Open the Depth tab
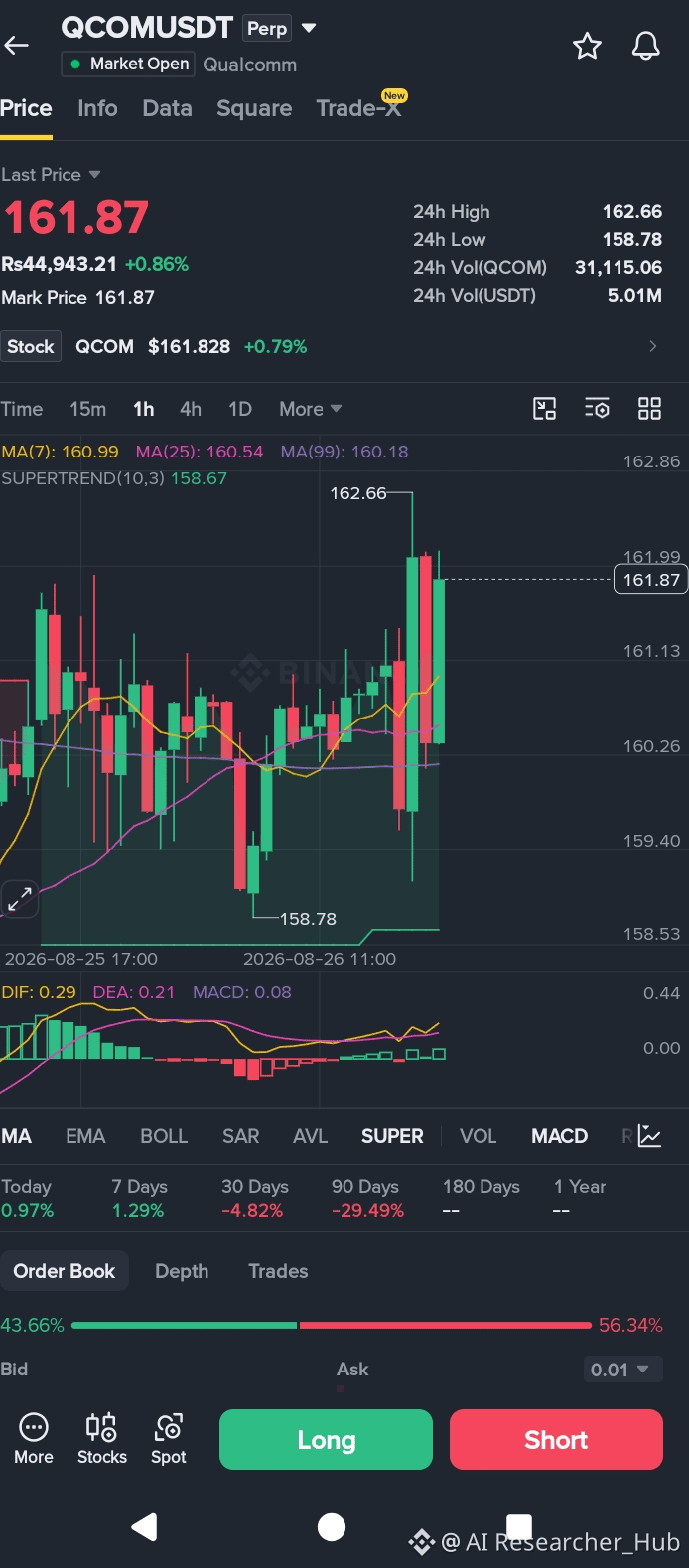This screenshot has width=689, height=1568. (x=182, y=1271)
